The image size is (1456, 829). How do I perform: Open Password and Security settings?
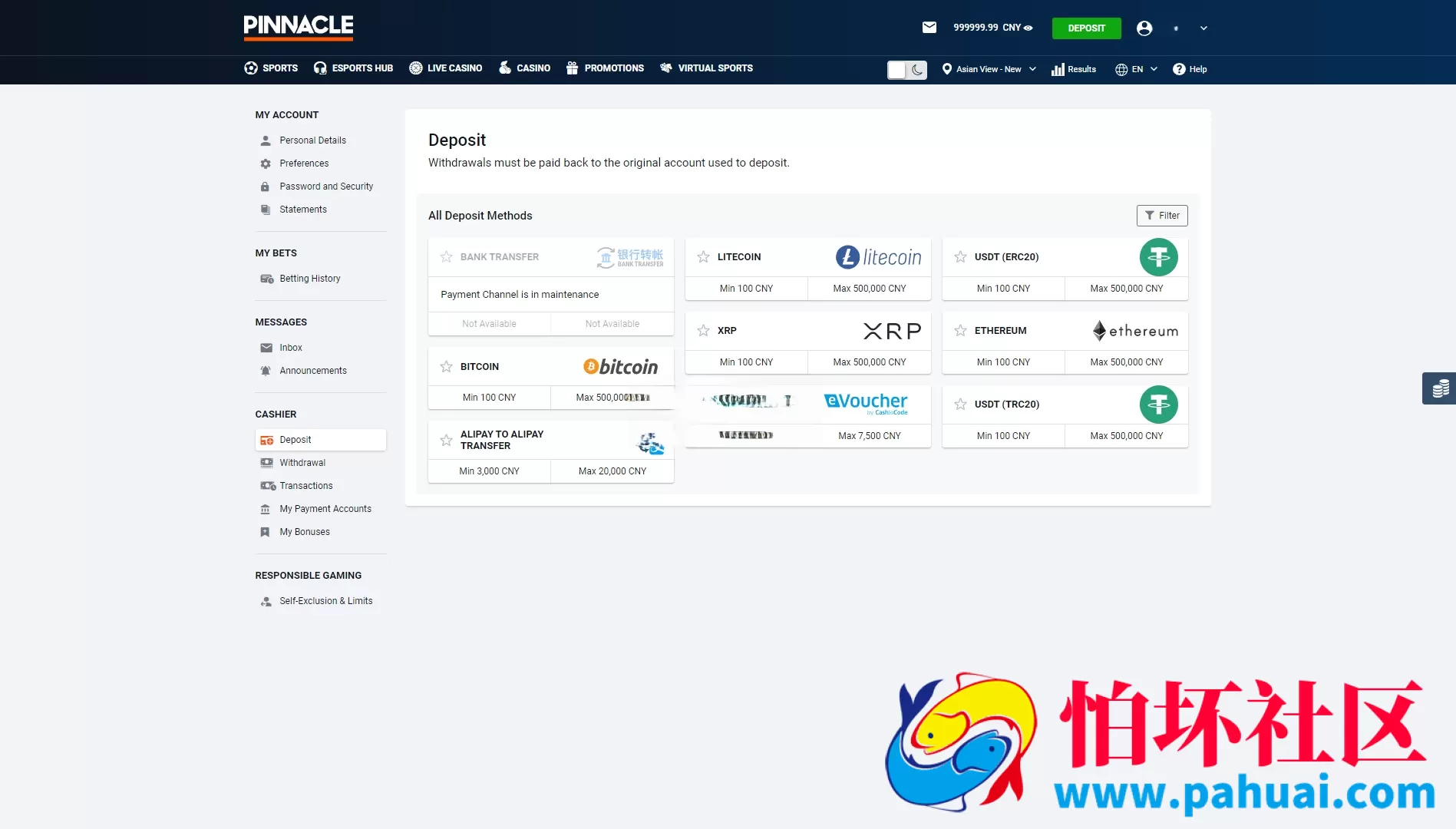[x=326, y=187]
